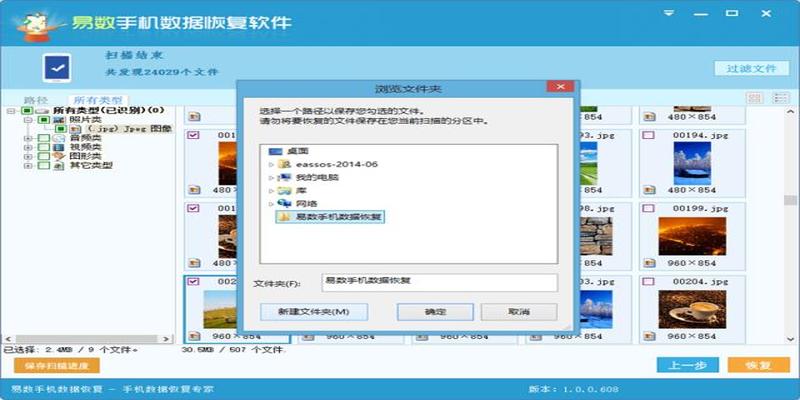The height and width of the screenshot is (400, 800).
Task: Click the file list vertical scrollbar thumb
Action: click(790, 200)
